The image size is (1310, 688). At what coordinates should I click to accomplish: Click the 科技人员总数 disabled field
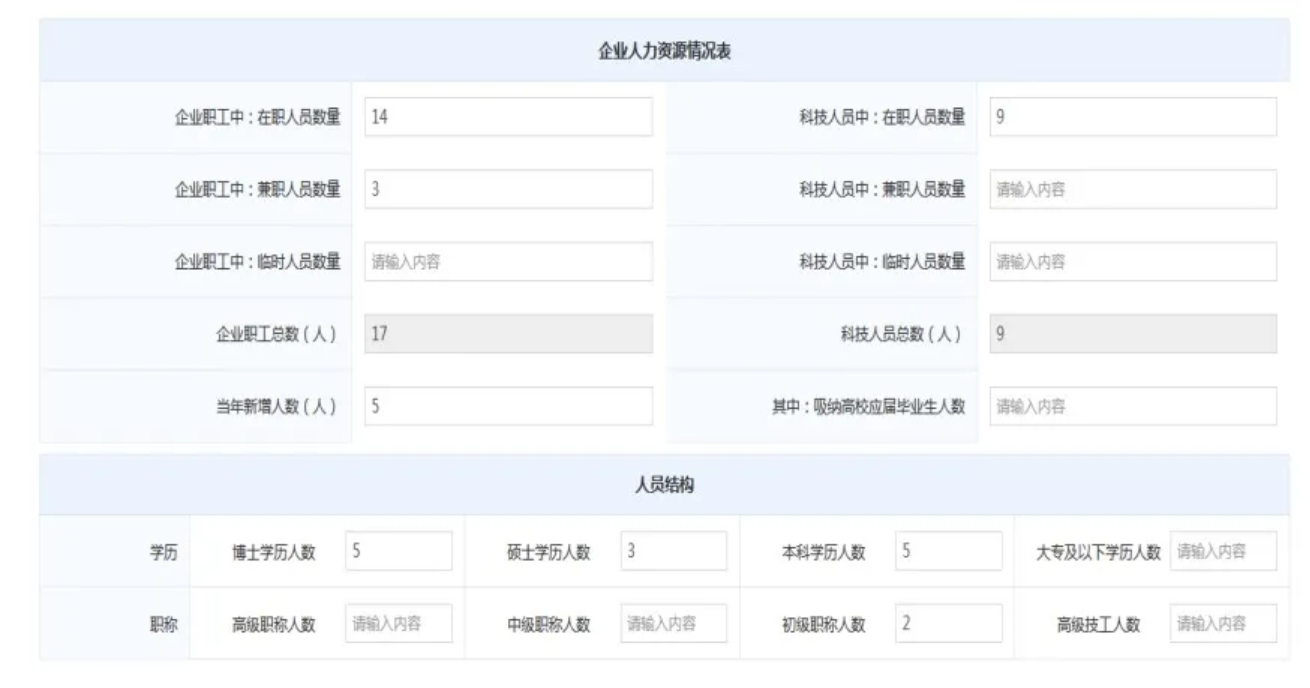[1133, 334]
